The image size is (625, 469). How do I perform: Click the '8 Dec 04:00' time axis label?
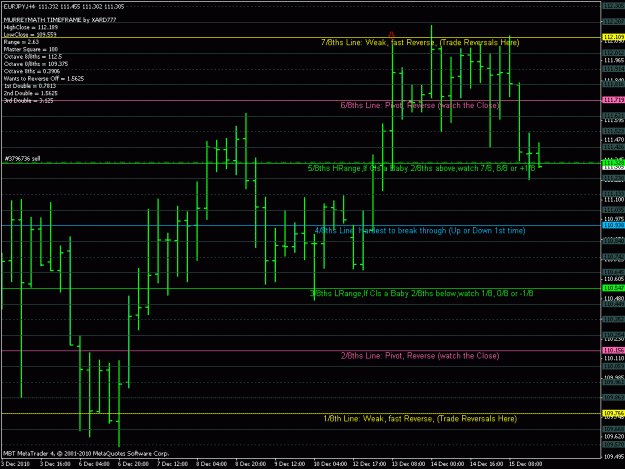pos(211,464)
